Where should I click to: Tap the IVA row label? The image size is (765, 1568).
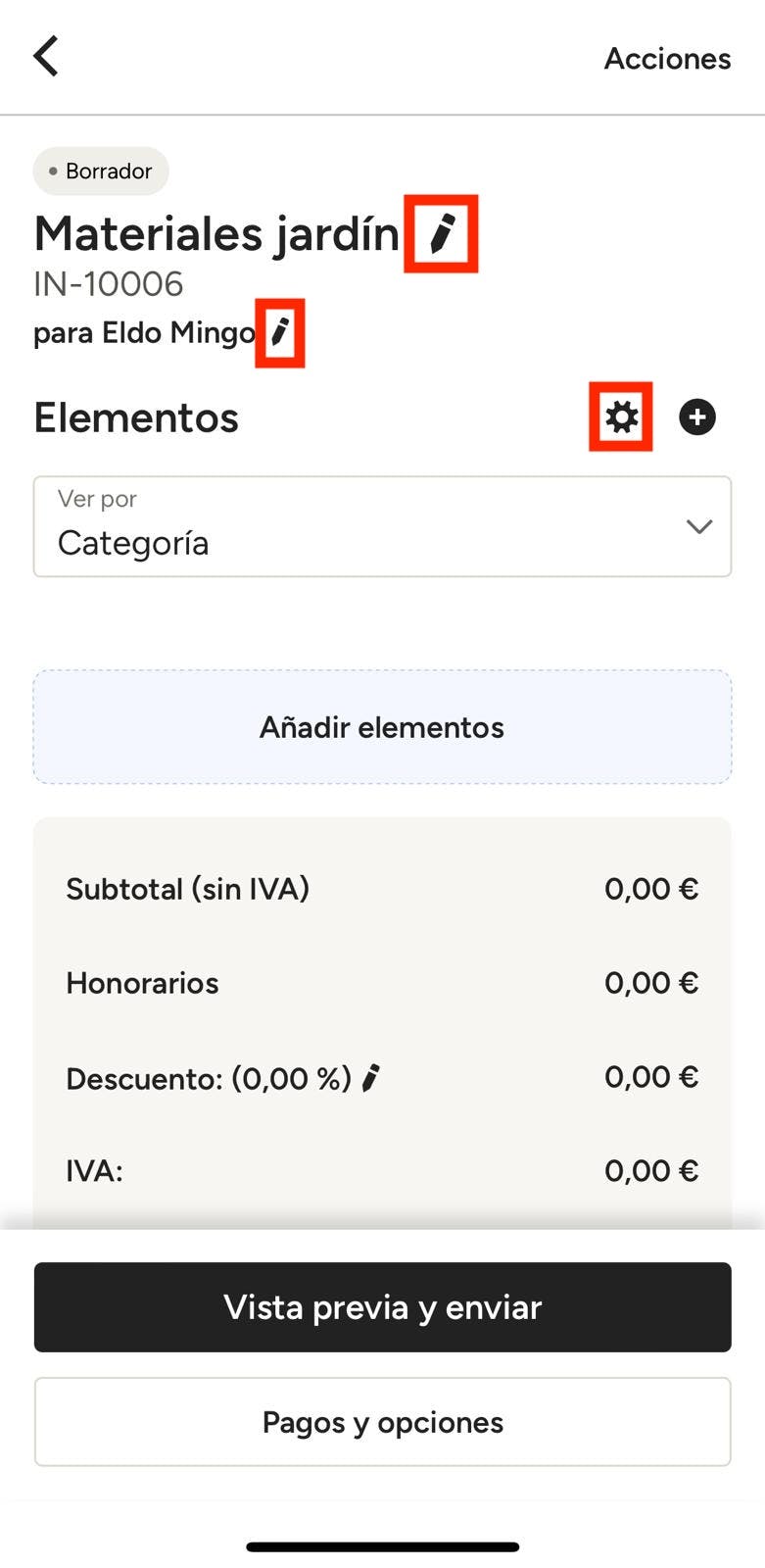[x=94, y=1171]
